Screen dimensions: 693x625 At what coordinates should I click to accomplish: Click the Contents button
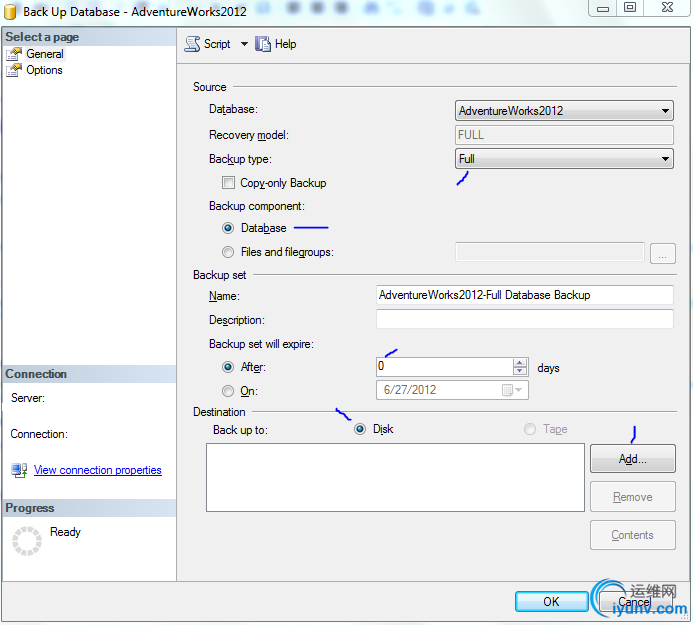[x=632, y=535]
